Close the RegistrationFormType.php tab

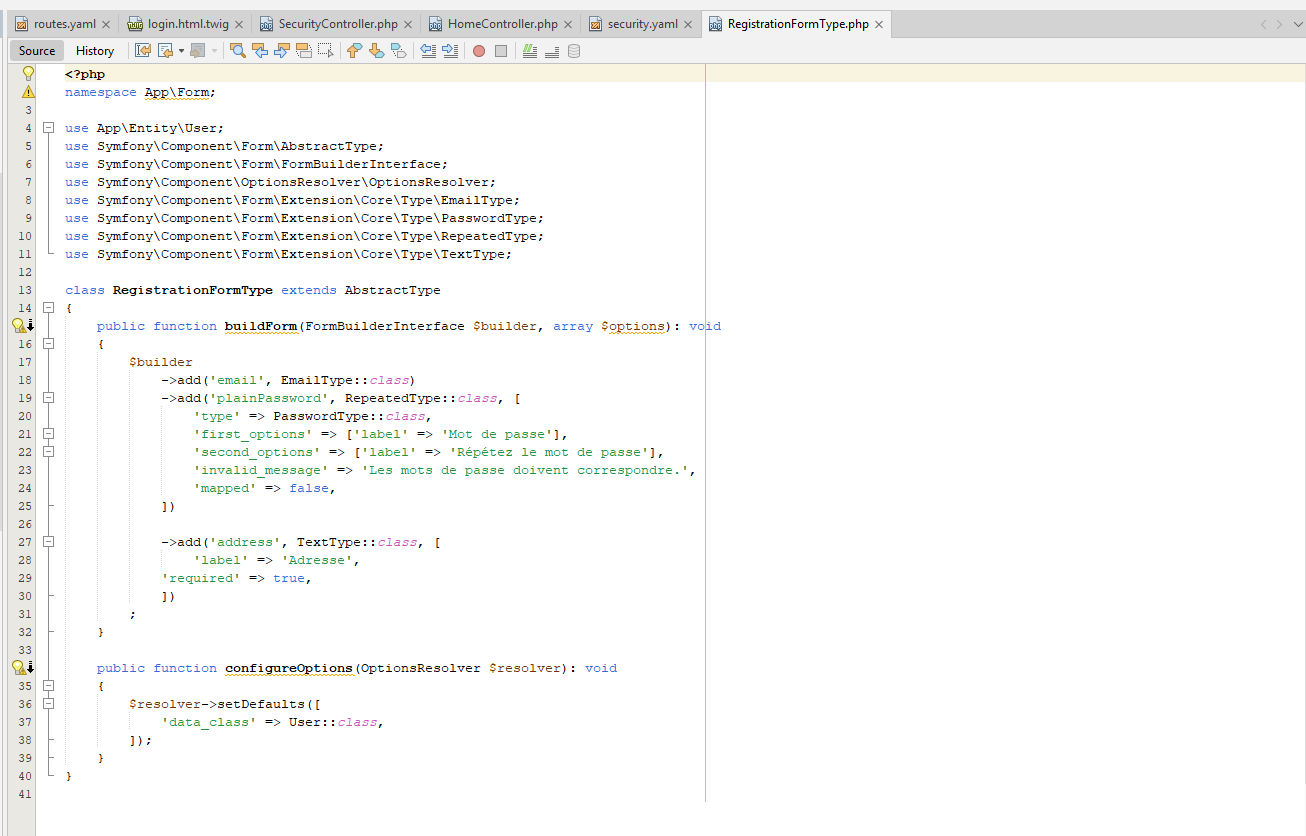point(879,24)
